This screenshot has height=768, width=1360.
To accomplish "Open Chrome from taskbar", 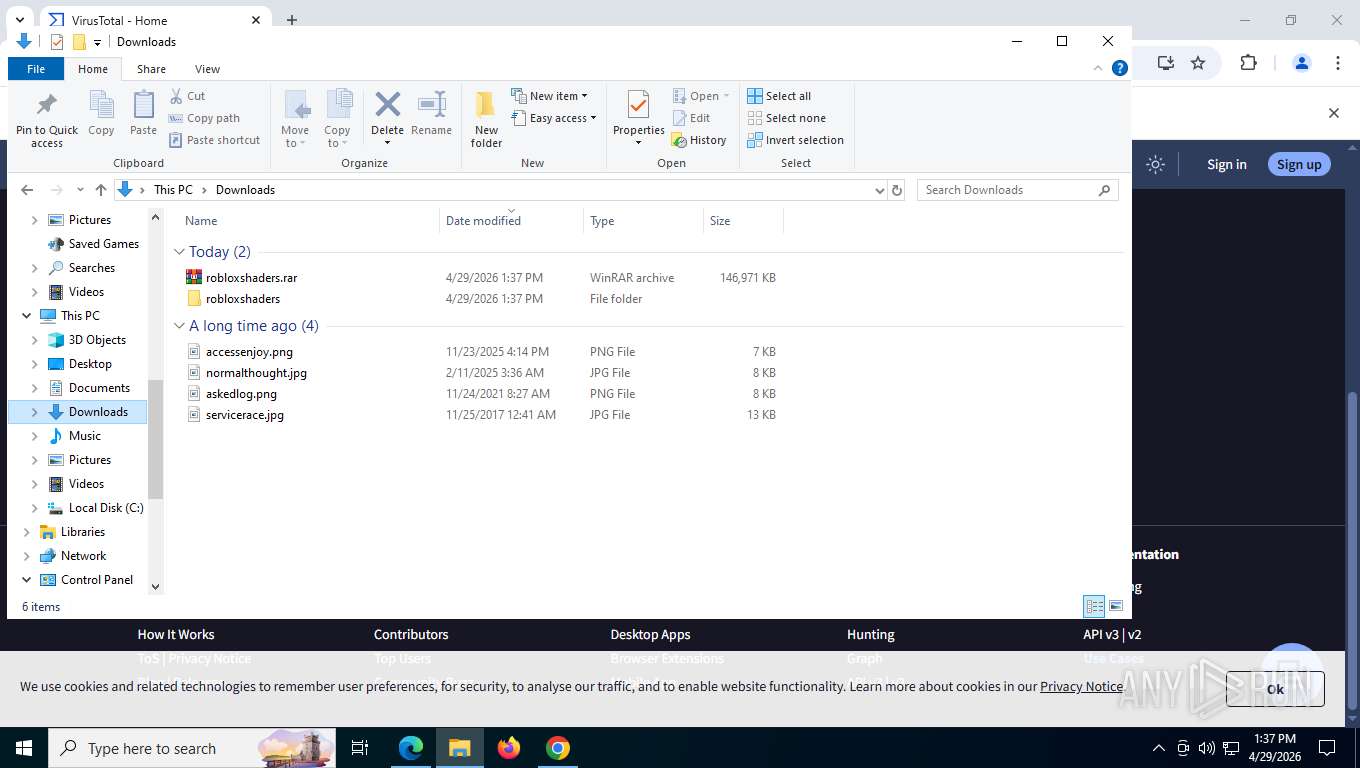I will [x=558, y=748].
